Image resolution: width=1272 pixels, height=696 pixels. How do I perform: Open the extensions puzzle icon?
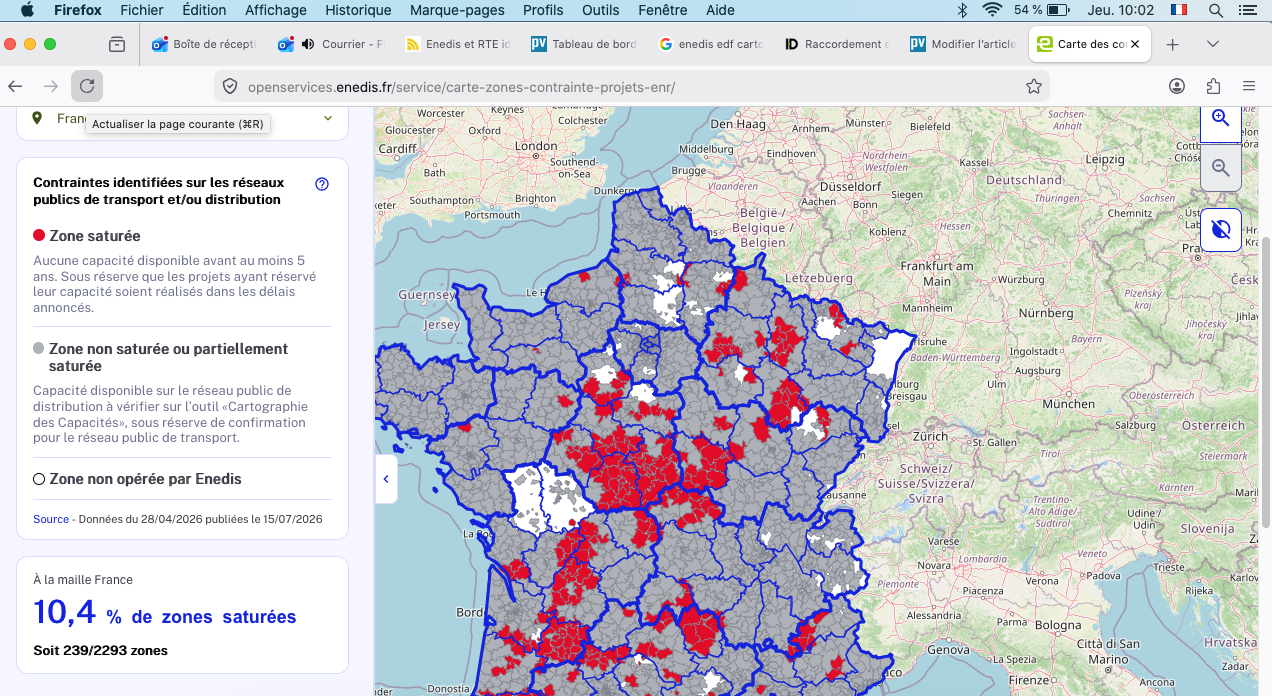(1213, 86)
